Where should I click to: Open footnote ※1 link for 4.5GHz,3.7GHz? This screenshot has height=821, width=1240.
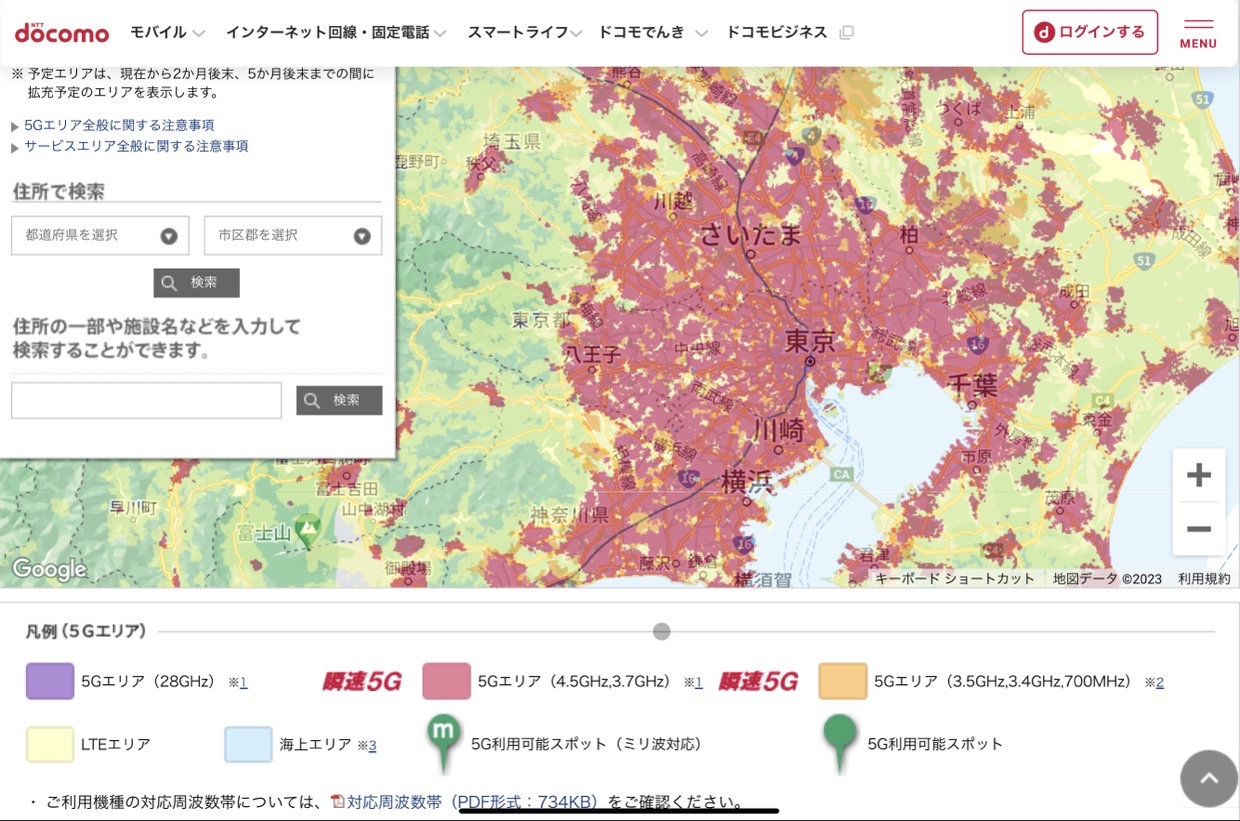click(698, 682)
